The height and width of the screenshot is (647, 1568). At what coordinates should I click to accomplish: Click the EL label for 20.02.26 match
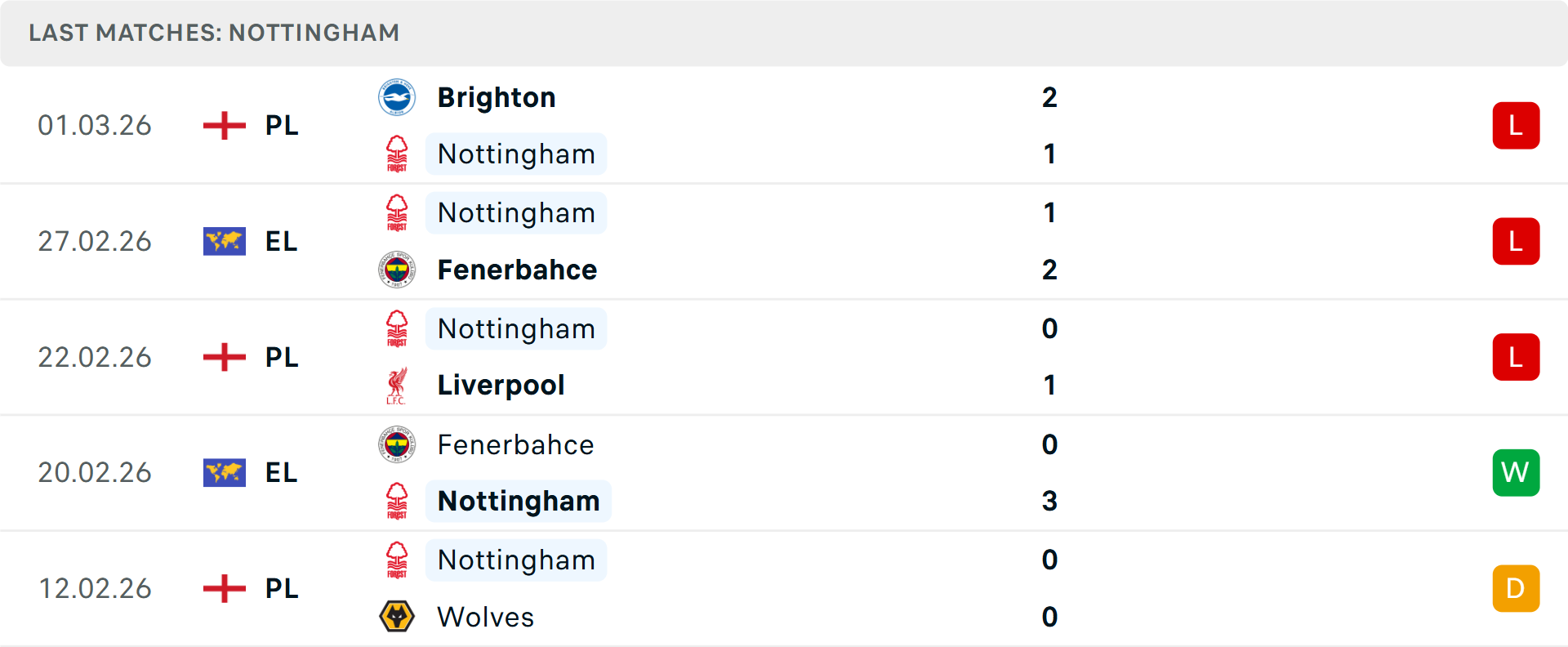(x=281, y=473)
